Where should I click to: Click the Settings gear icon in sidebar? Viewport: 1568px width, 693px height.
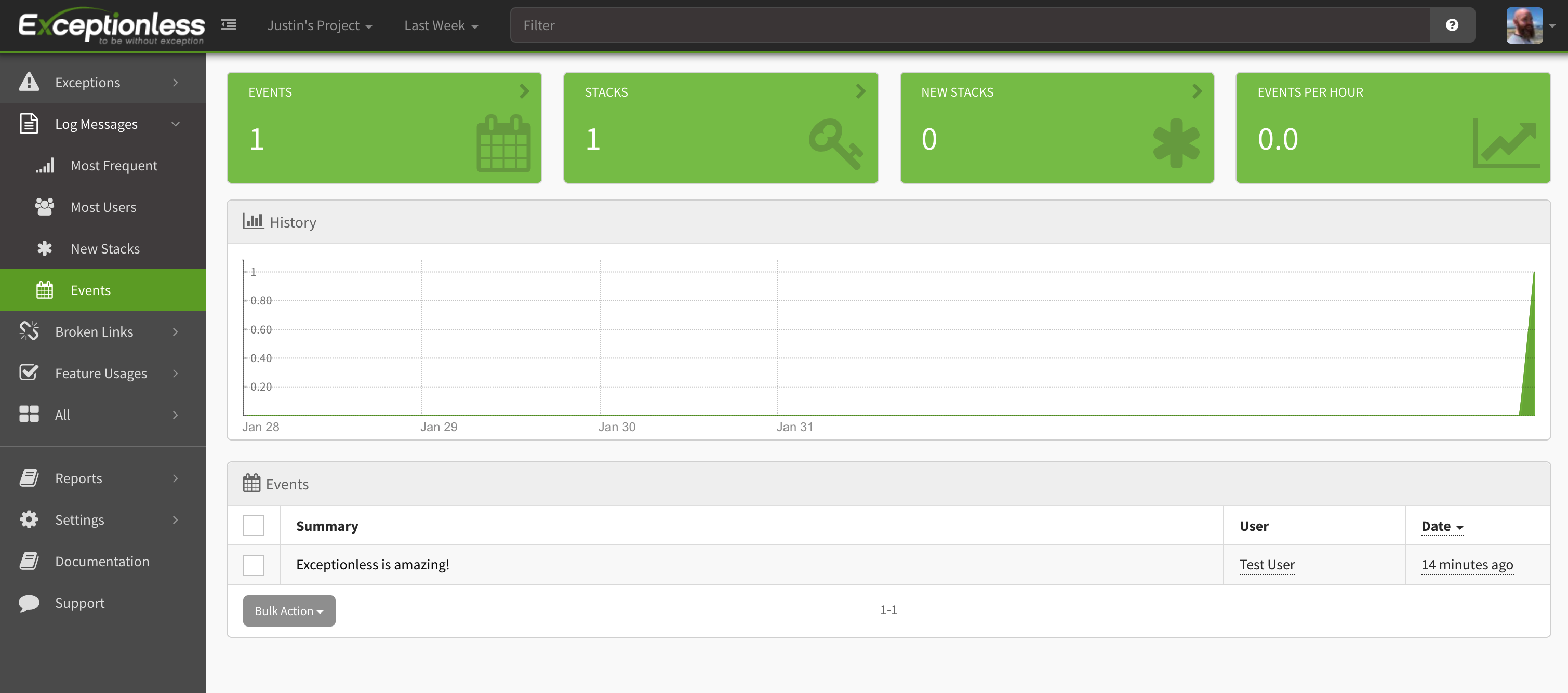[x=29, y=519]
